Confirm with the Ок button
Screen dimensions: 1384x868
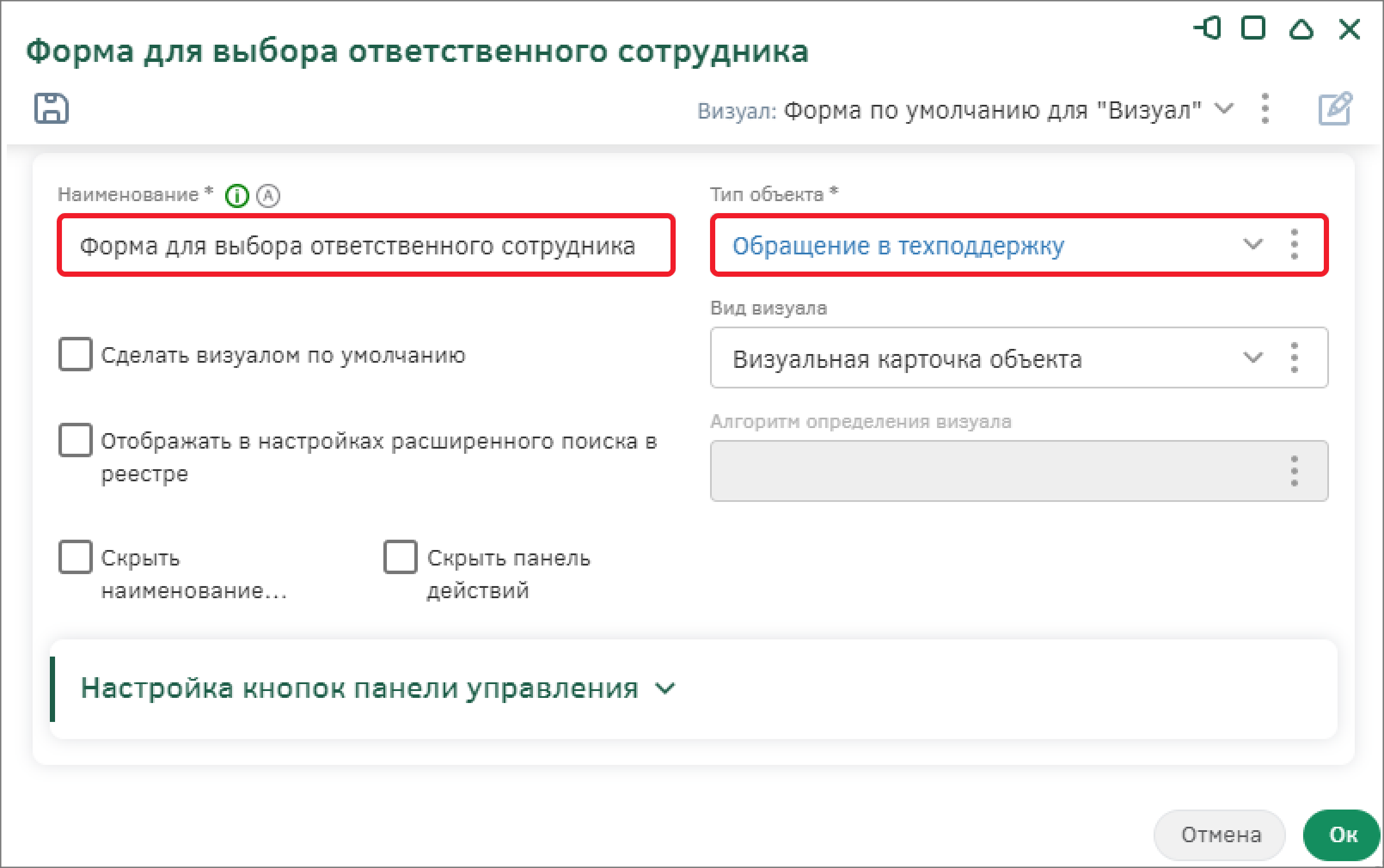point(1342,834)
